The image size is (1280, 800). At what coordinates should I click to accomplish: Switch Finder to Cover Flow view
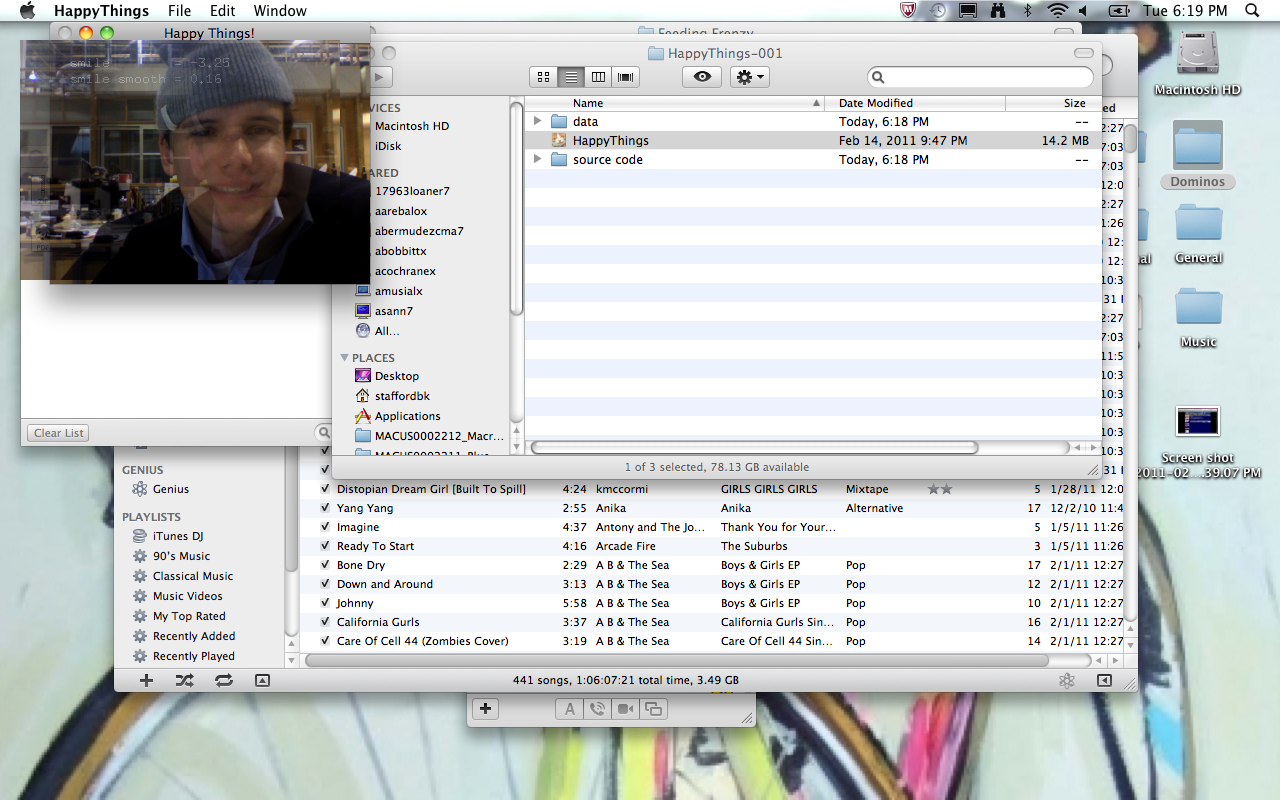tap(626, 77)
